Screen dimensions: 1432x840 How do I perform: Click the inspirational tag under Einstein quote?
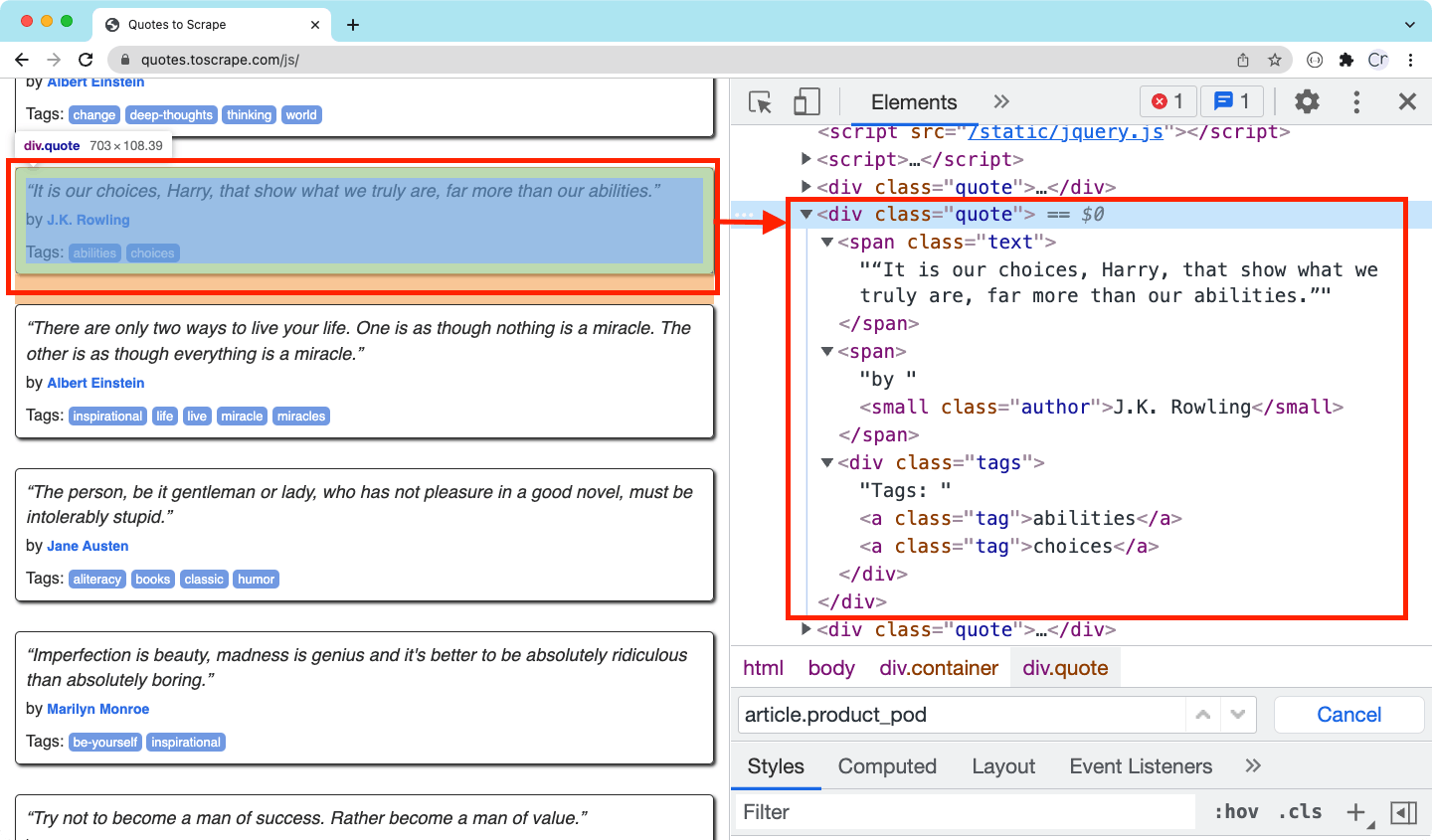[107, 417]
